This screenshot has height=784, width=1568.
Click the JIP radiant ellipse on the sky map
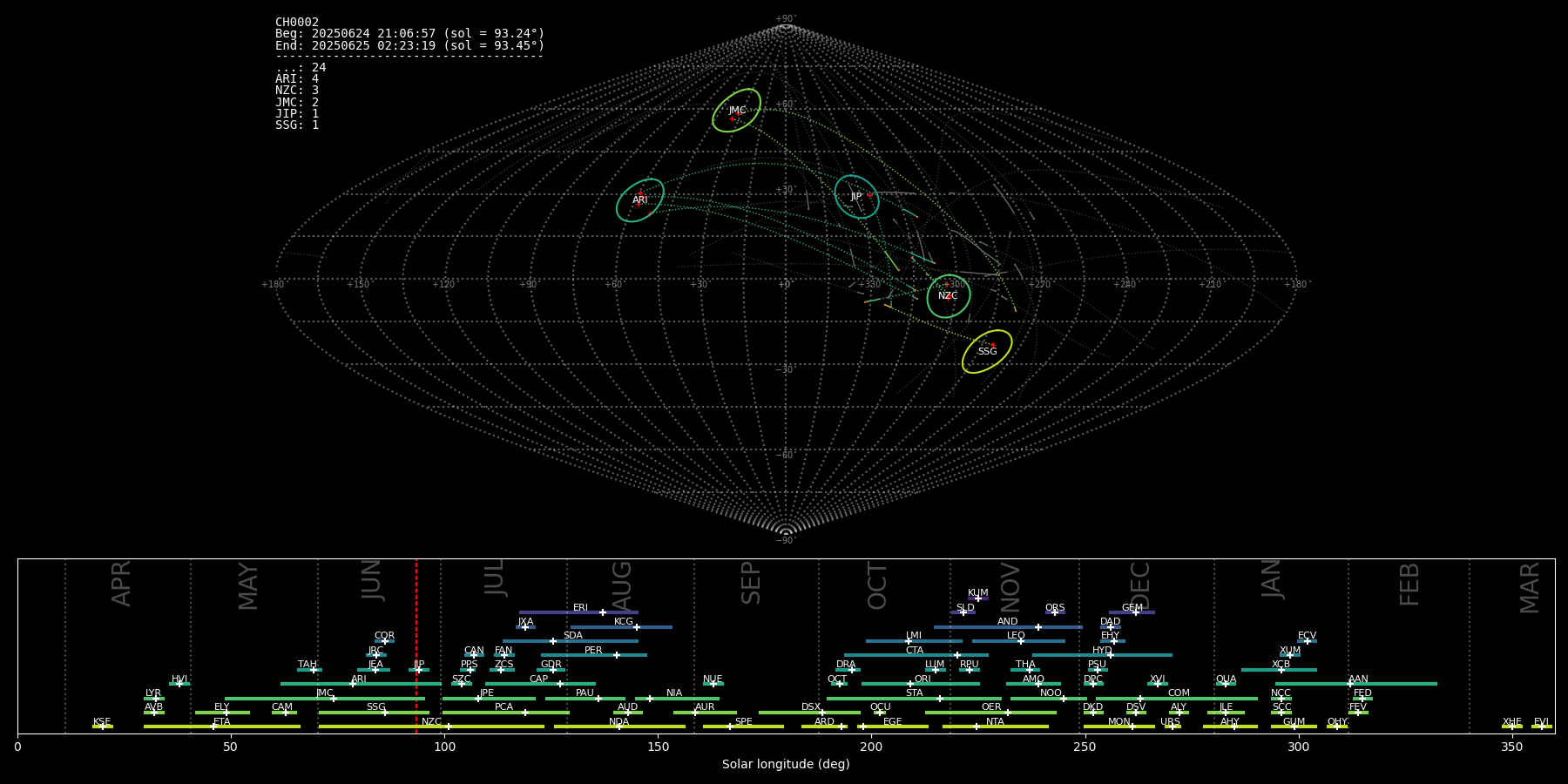pos(856,197)
